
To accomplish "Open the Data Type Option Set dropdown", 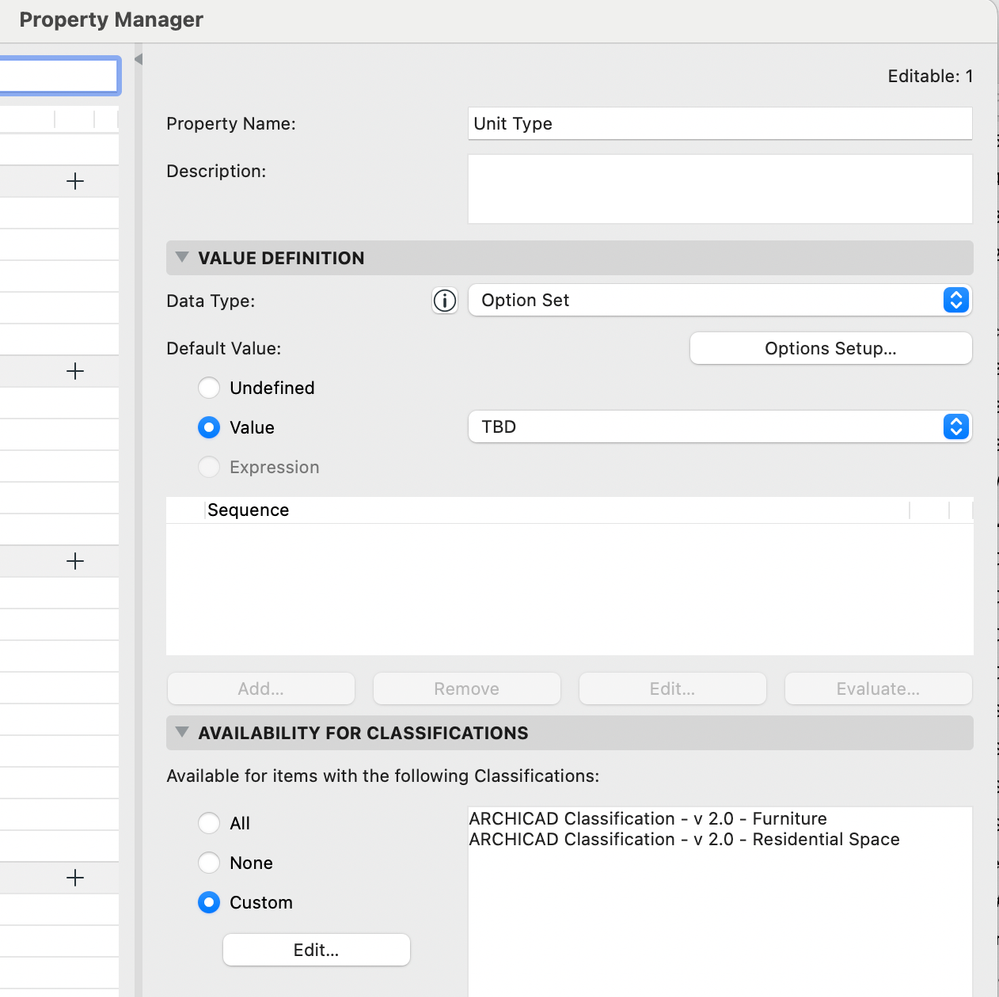I will (719, 300).
